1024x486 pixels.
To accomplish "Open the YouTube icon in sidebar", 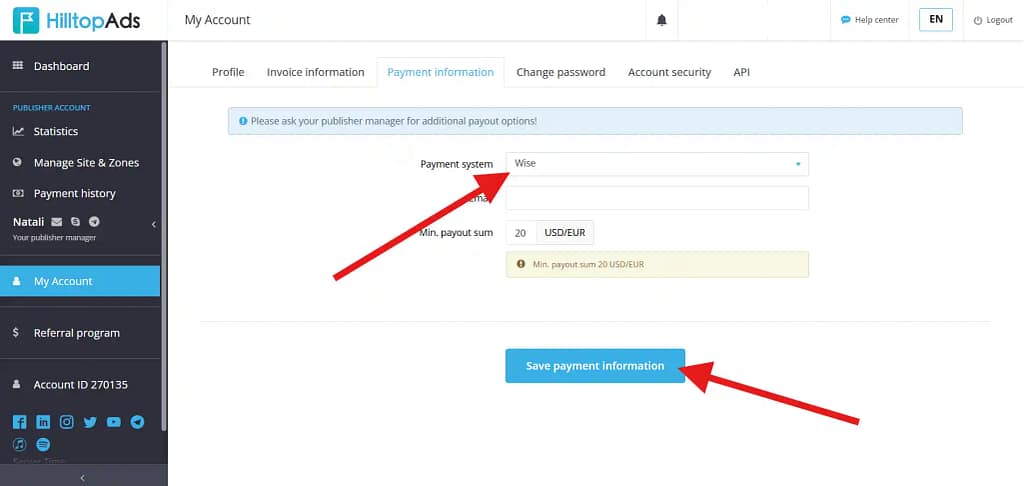I will tap(114, 422).
